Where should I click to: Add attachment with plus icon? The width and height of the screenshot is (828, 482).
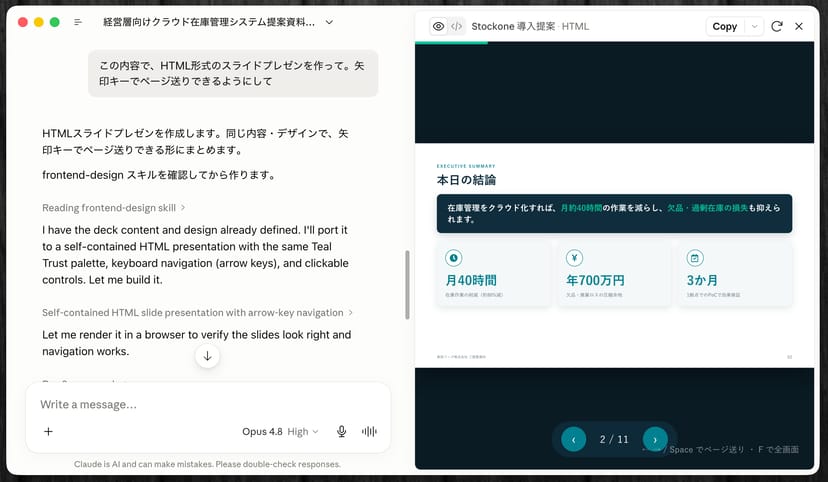tap(48, 431)
